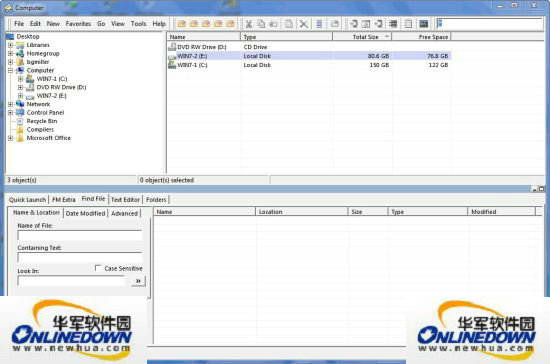Screen dimensions: 550x364
Task: Collapse the Computer tree node
Action: pyautogui.click(x=11, y=70)
